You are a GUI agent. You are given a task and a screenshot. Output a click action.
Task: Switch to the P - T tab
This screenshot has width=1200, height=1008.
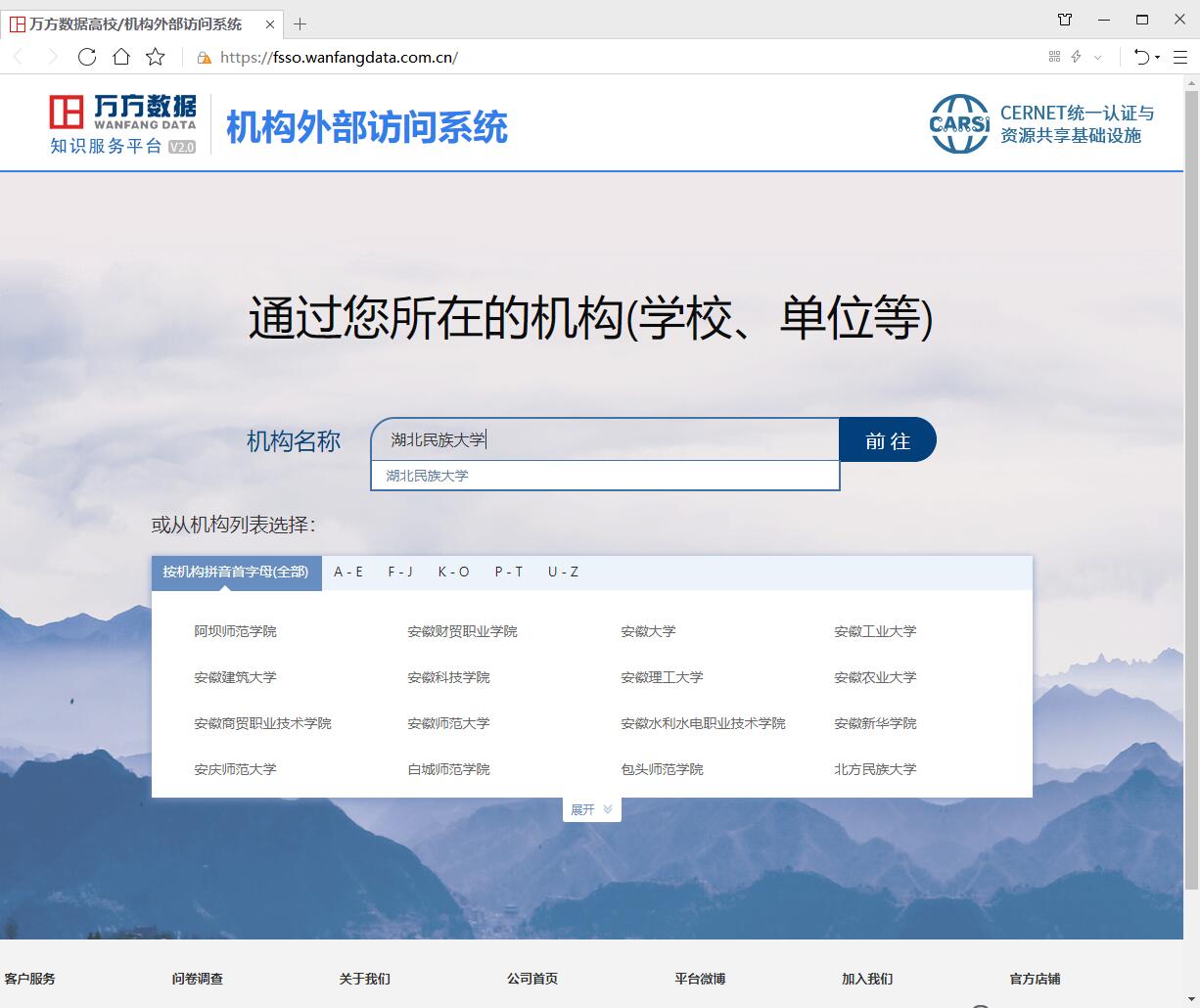(509, 573)
